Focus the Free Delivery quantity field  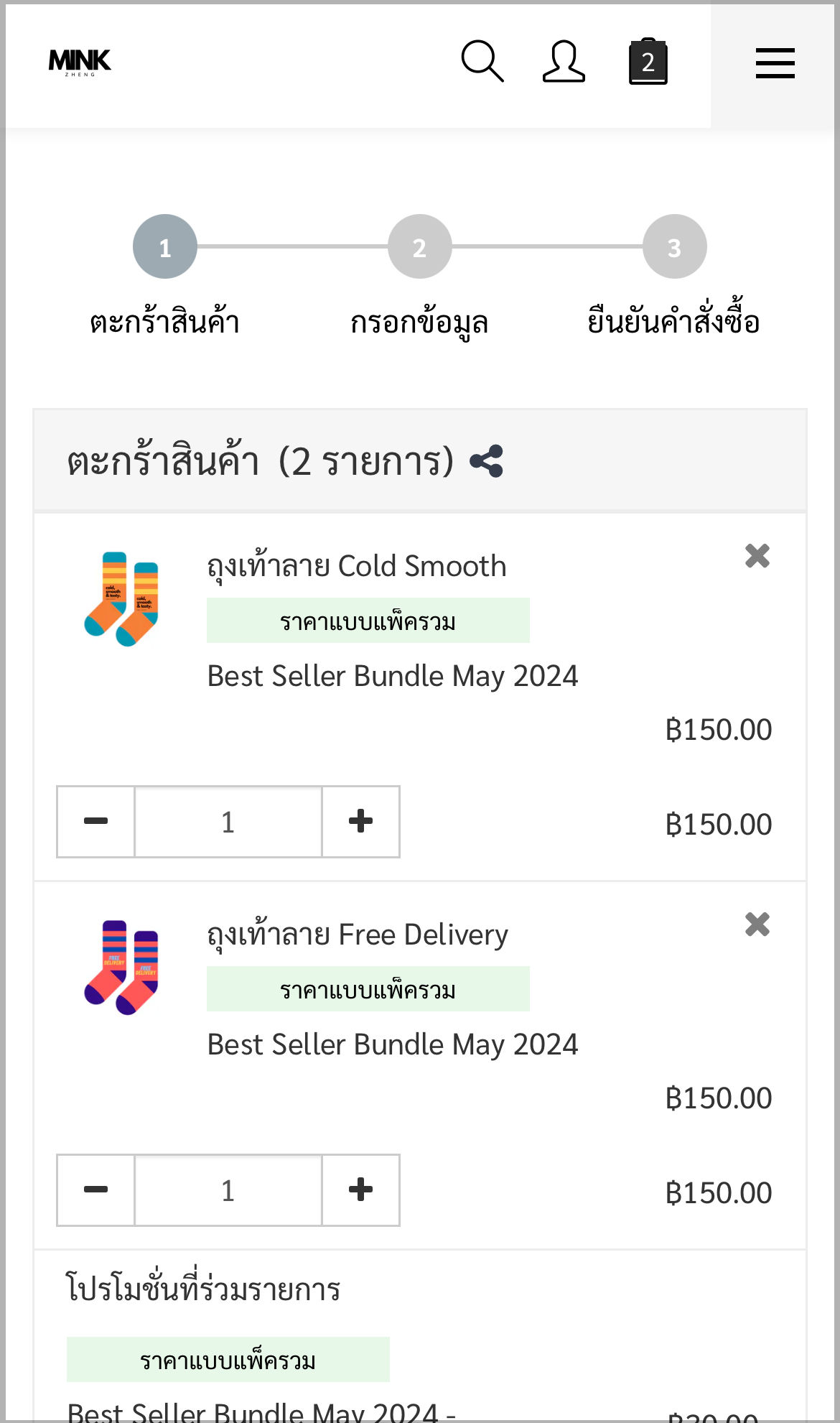tap(228, 1190)
